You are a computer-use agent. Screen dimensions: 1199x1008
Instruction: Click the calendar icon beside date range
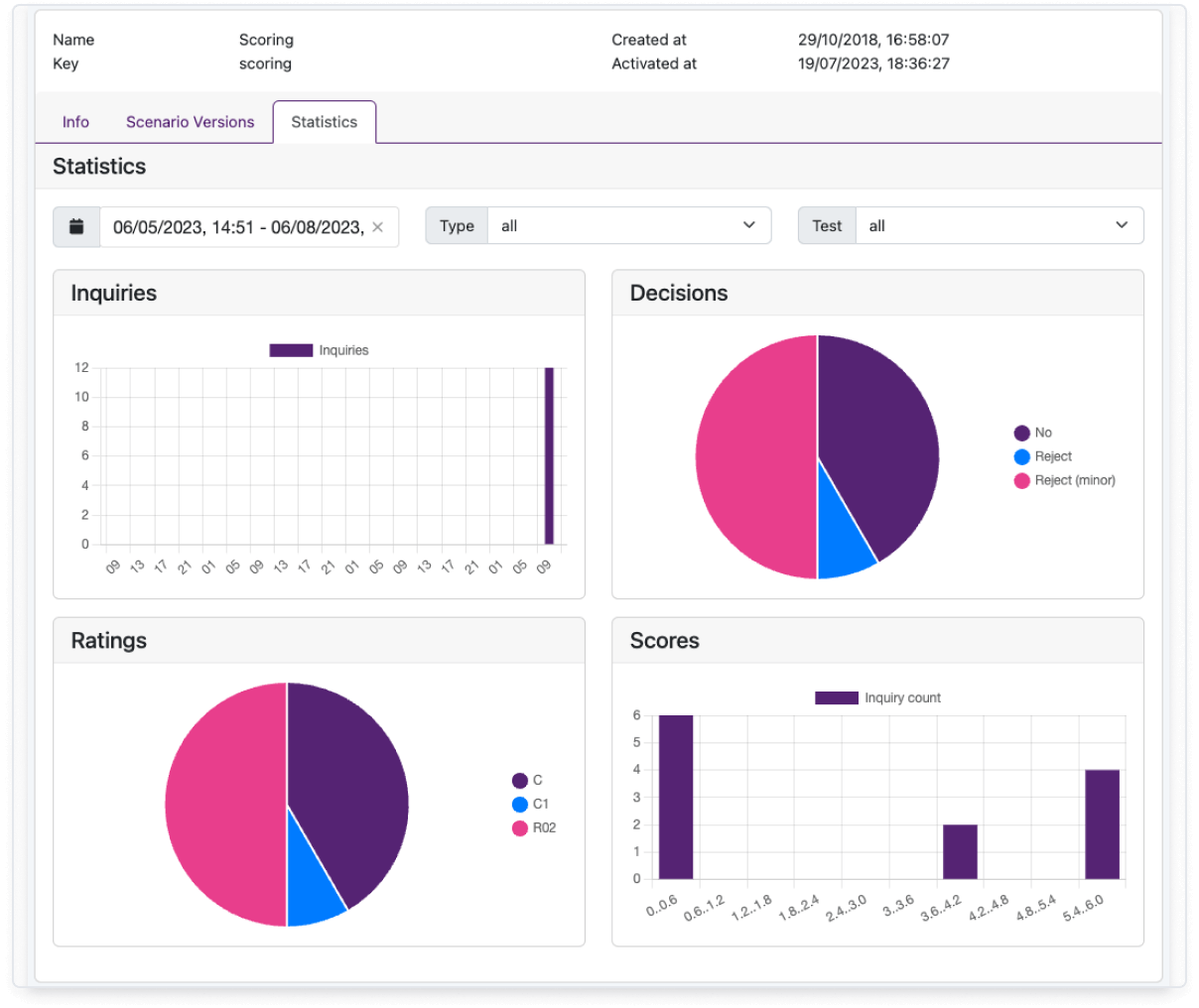pos(76,227)
